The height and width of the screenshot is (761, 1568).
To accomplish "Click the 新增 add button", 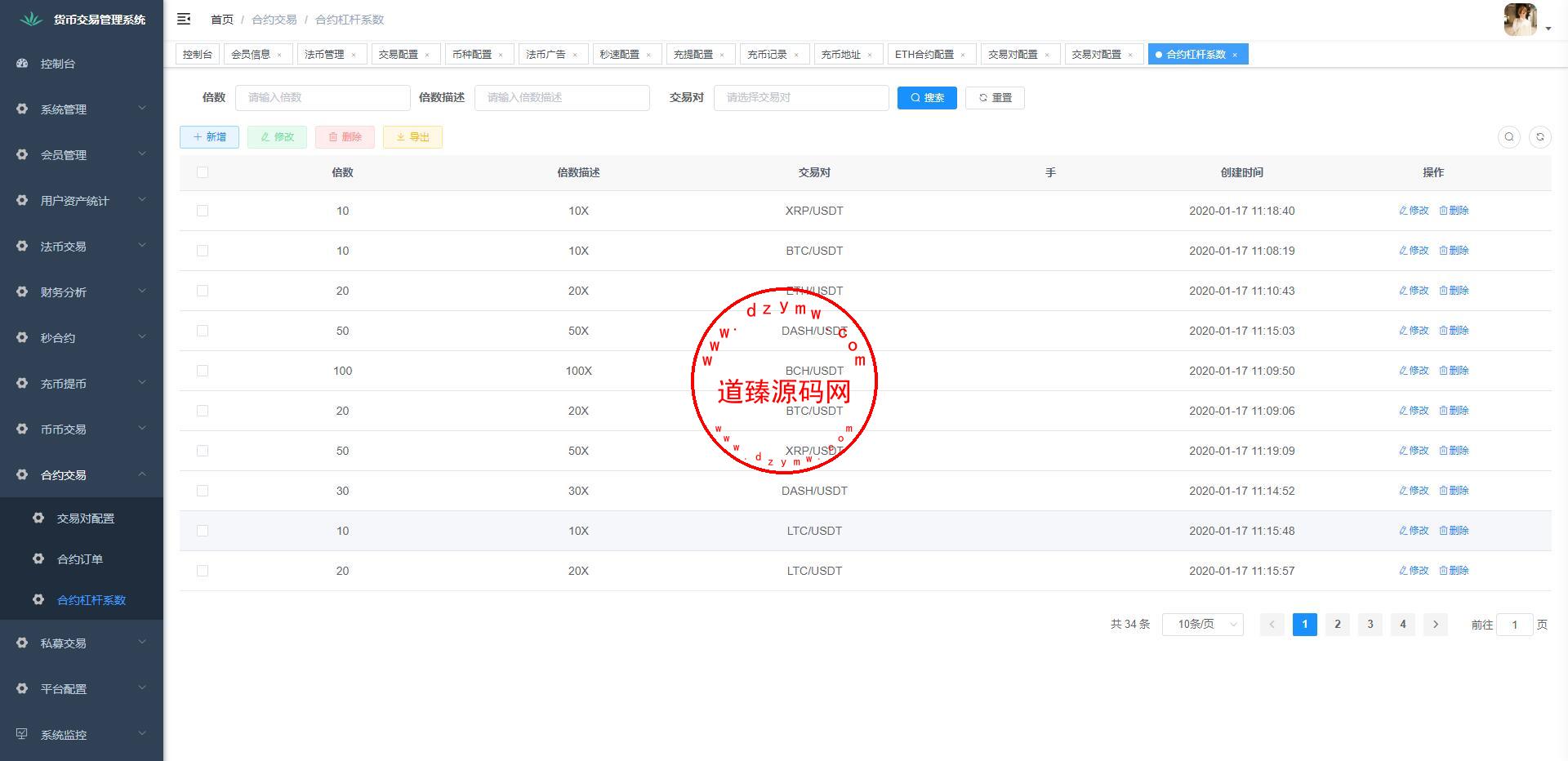I will click(209, 137).
